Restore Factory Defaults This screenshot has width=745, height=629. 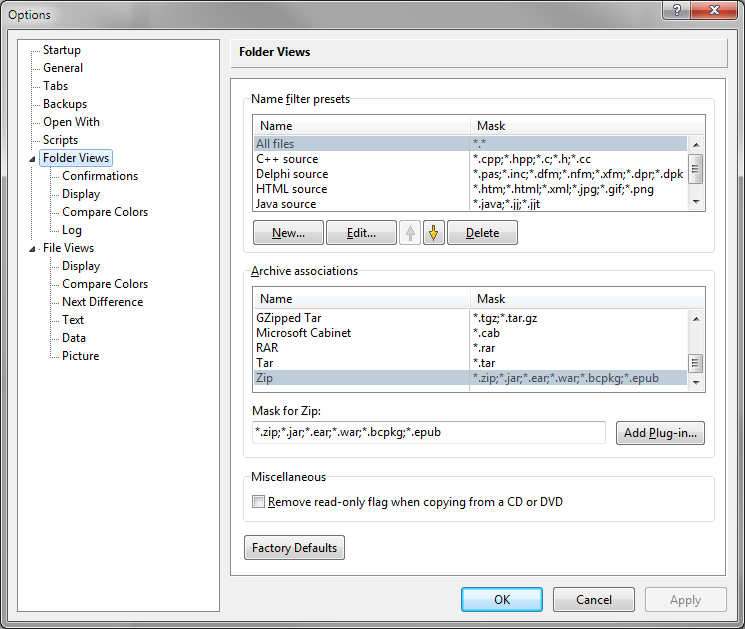[295, 548]
